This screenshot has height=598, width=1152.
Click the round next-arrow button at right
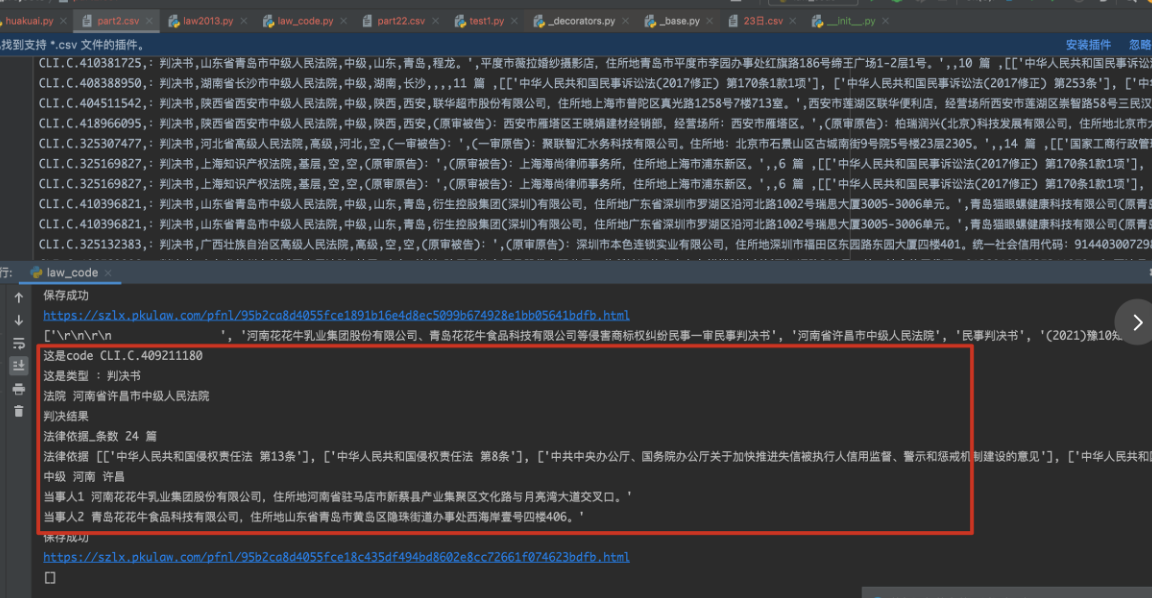(x=1137, y=321)
